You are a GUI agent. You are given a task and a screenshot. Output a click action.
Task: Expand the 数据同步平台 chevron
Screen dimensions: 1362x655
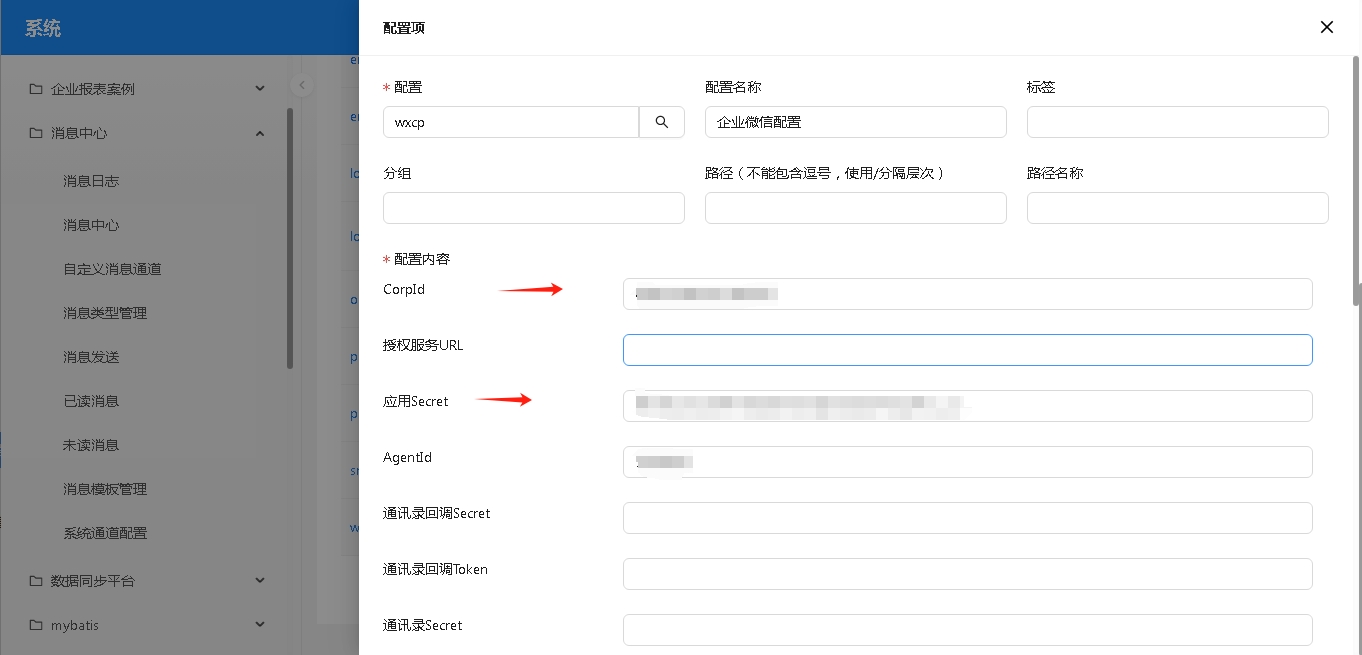[260, 581]
